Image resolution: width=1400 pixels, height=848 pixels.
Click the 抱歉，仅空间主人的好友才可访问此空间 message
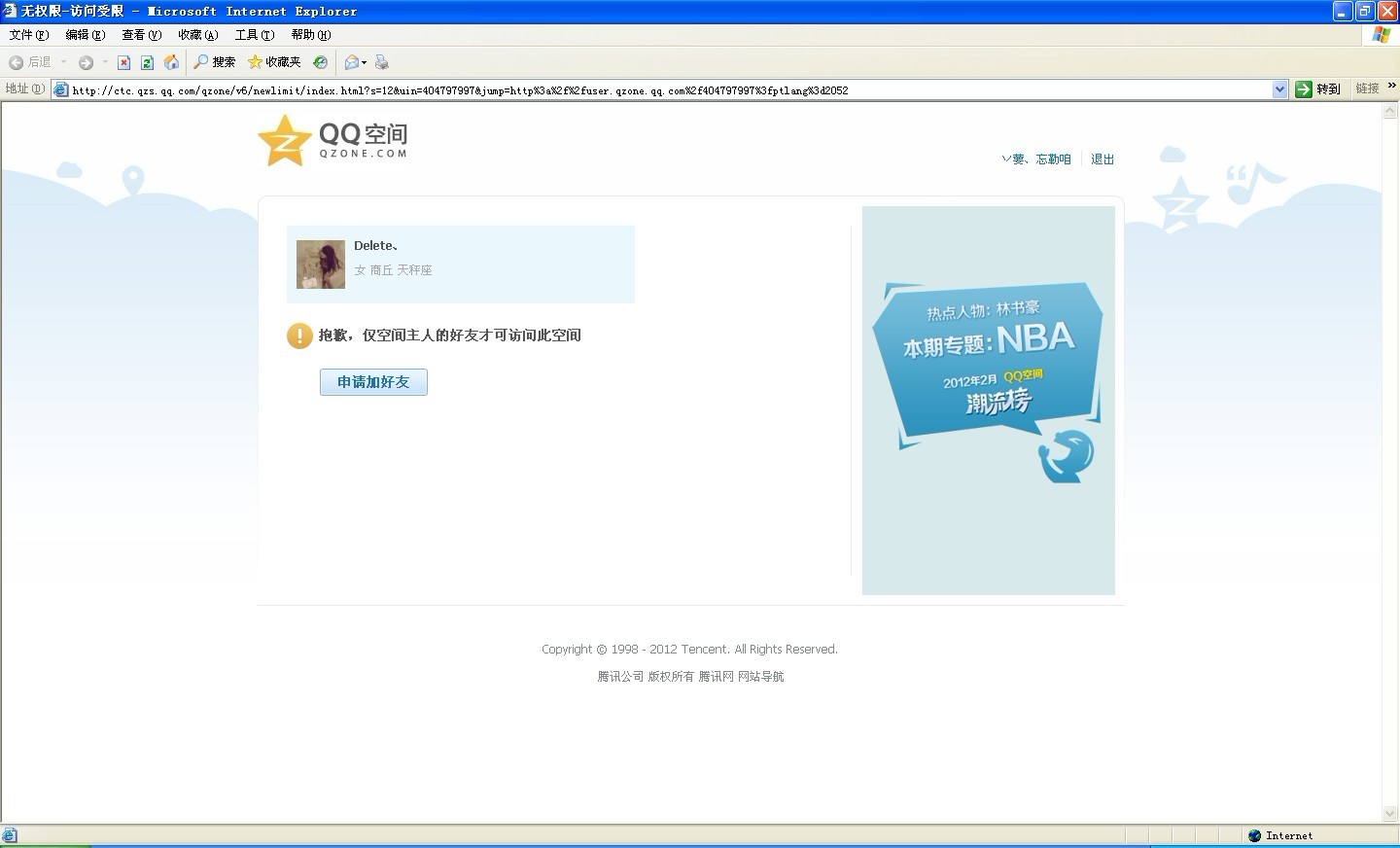[450, 336]
